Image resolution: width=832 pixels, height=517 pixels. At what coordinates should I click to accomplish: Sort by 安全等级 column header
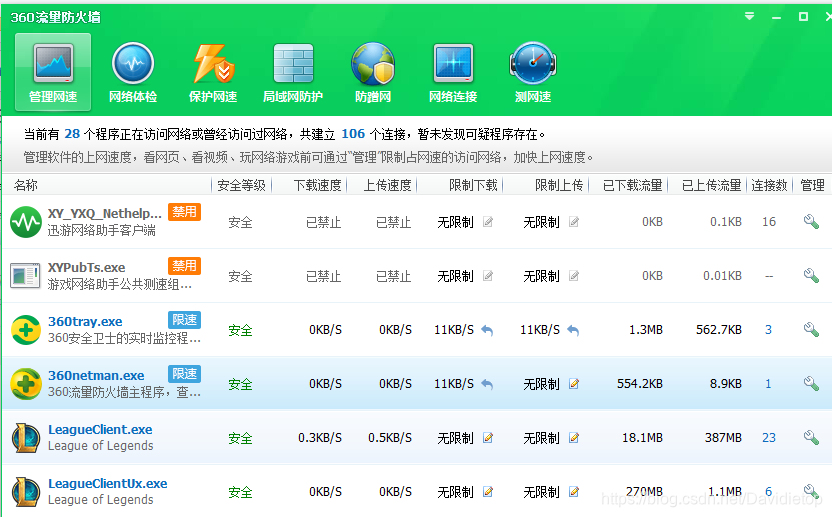(241, 185)
